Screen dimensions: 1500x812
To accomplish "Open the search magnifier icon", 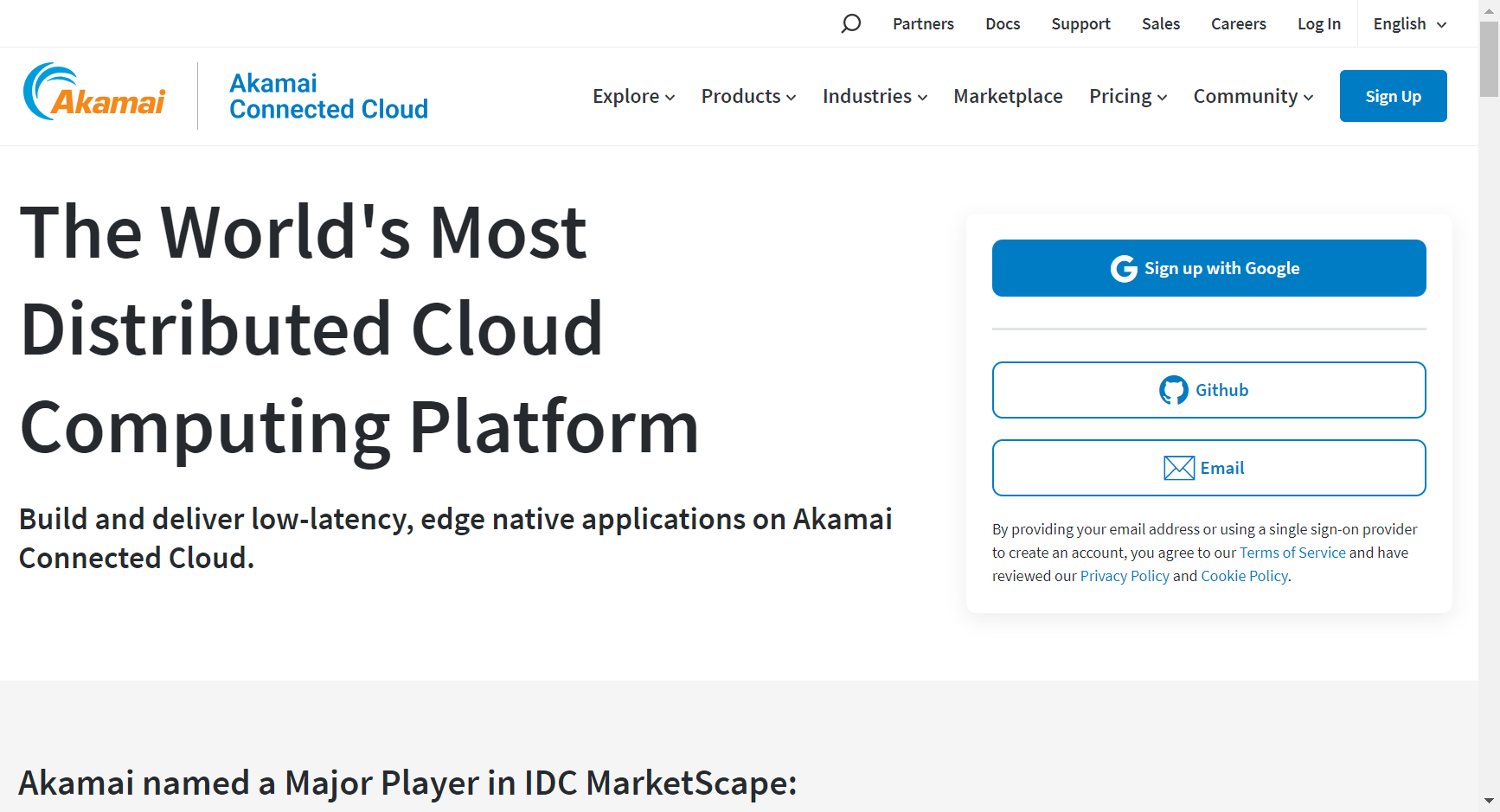I will 851,23.
